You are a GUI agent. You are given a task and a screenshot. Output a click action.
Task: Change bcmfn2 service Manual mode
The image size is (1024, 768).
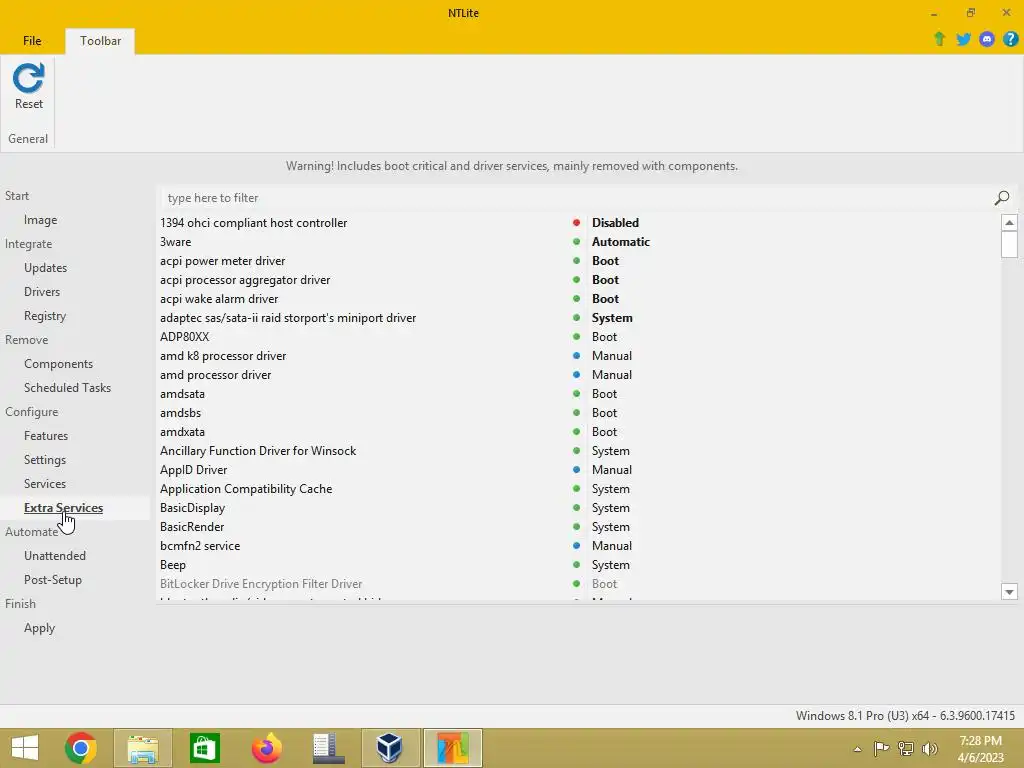pyautogui.click(x=612, y=546)
